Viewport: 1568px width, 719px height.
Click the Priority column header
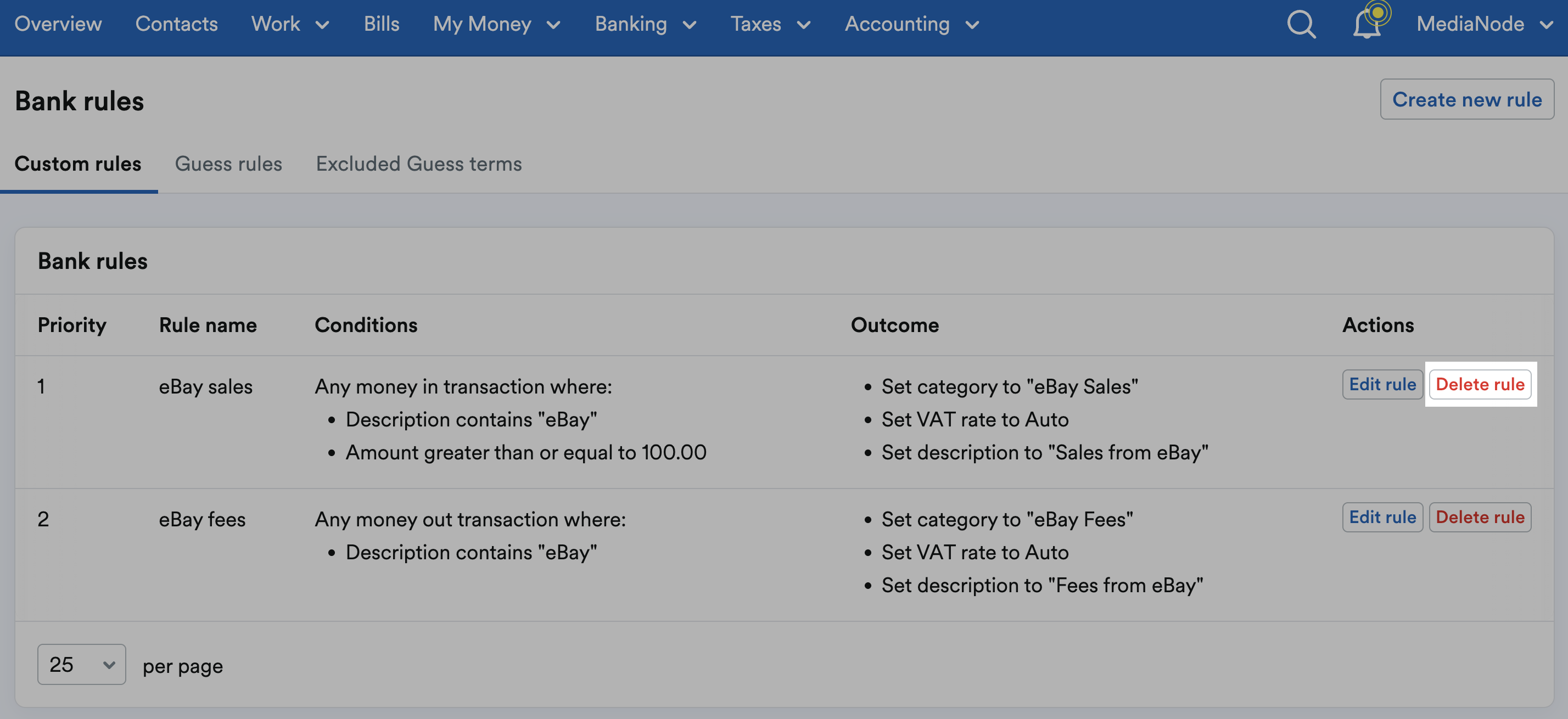pos(72,325)
